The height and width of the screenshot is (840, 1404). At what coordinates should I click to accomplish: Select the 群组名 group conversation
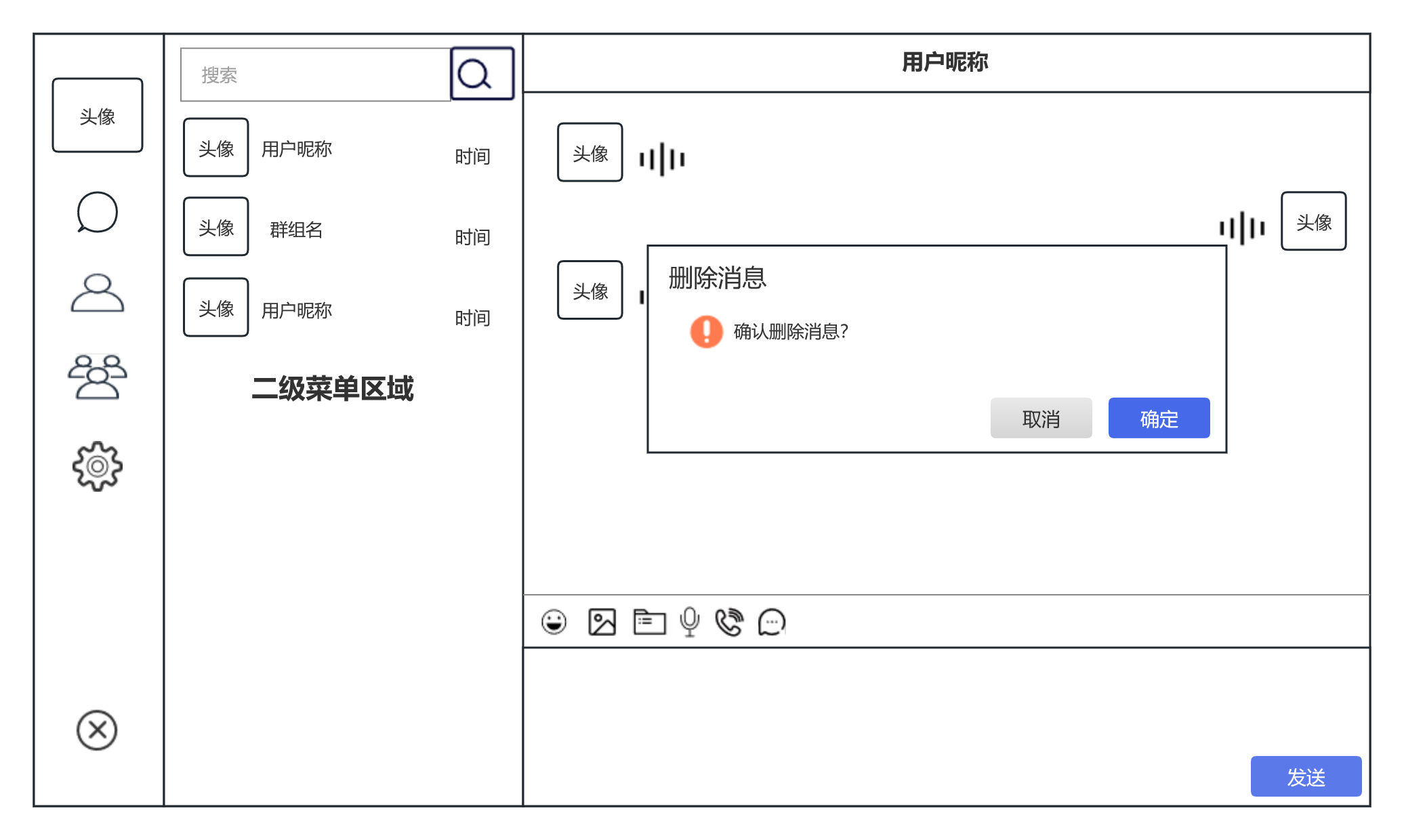click(296, 229)
